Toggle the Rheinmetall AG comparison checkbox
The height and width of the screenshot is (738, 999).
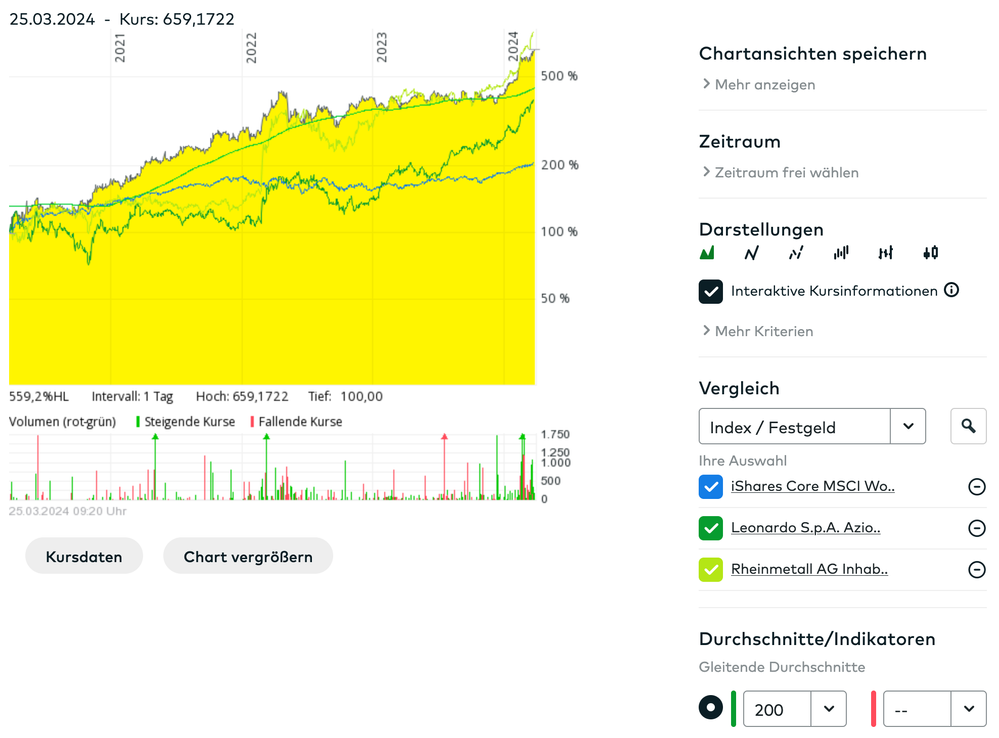(711, 570)
